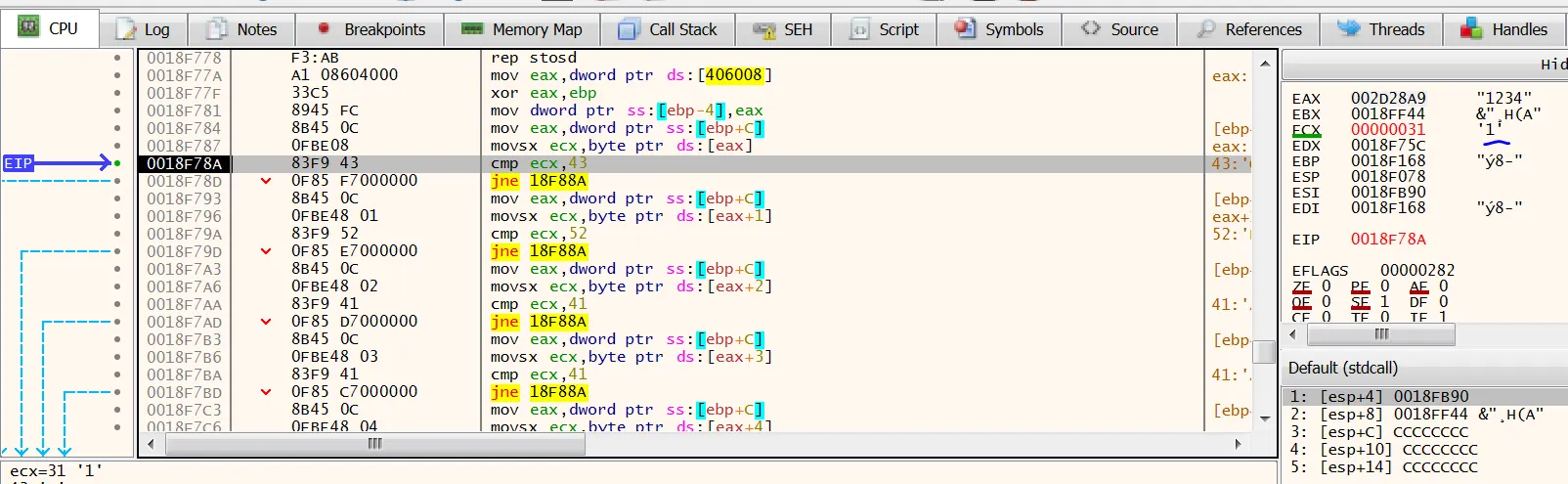Toggle the DF flag value
This screenshot has width=1568, height=484.
click(1444, 302)
